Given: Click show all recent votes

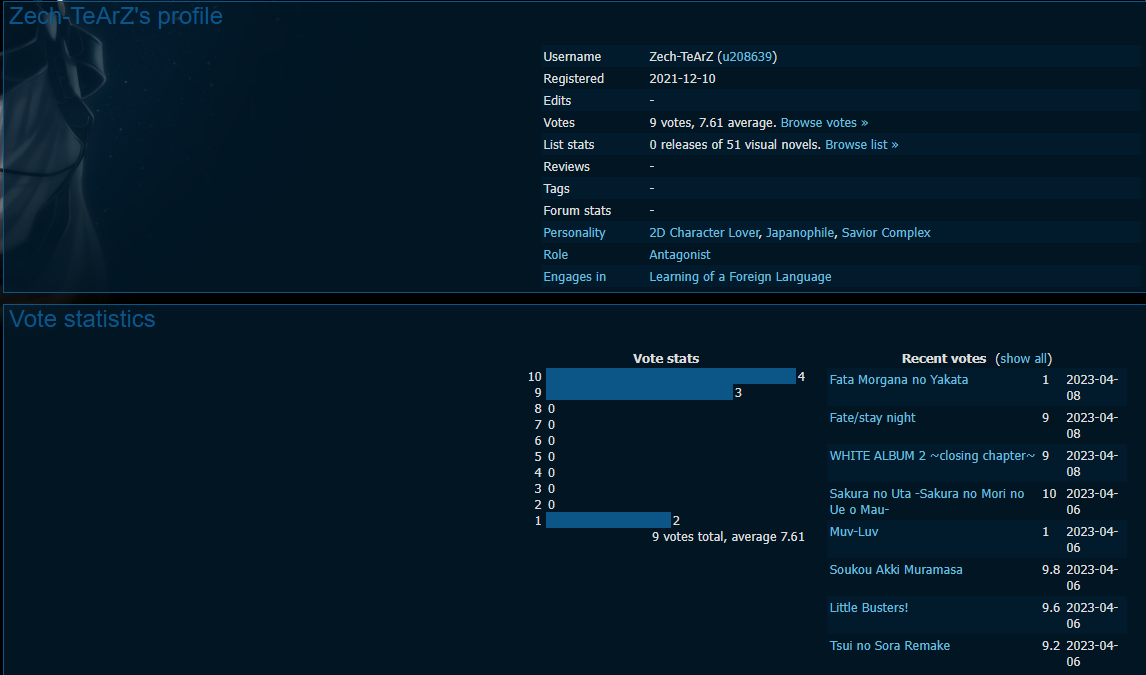Looking at the screenshot, I should click(1025, 359).
